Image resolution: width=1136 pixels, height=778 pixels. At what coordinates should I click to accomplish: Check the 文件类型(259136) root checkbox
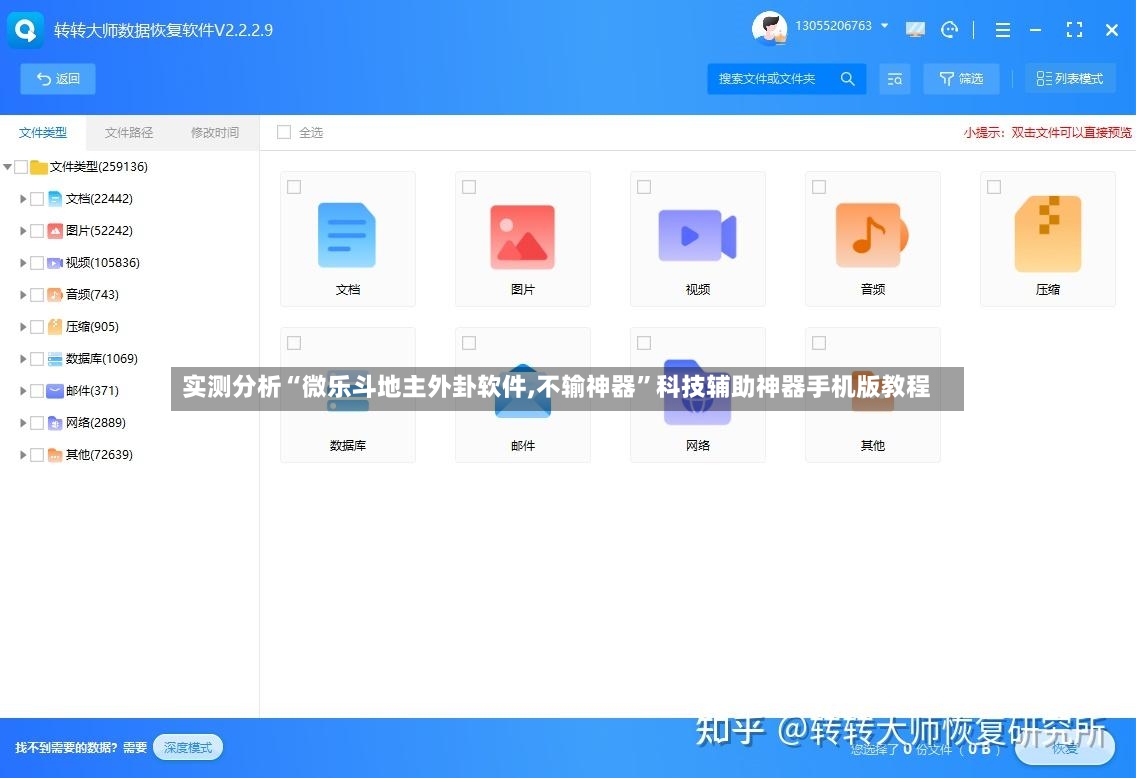[21, 167]
